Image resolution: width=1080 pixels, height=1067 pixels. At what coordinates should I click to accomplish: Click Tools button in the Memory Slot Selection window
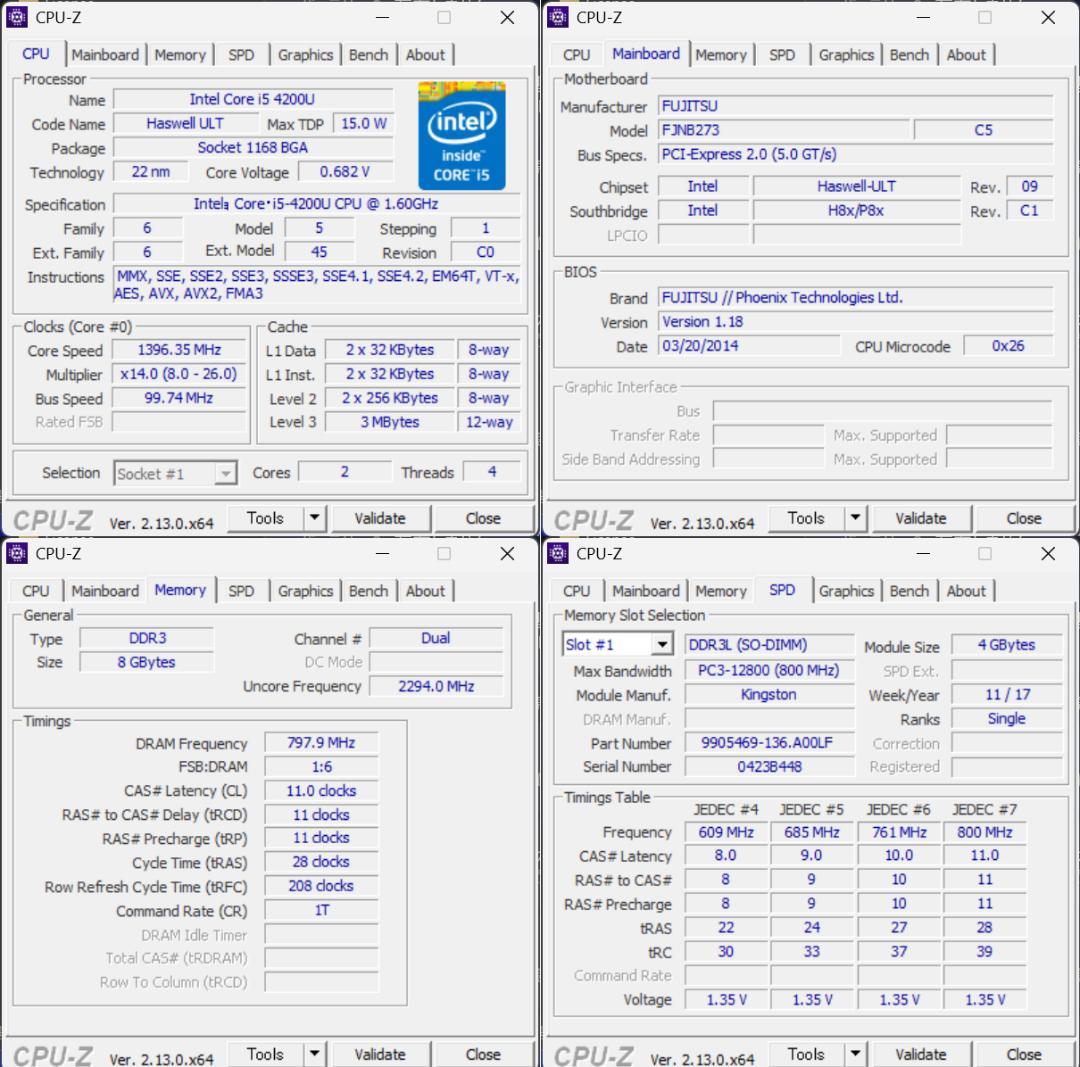[x=806, y=1055]
